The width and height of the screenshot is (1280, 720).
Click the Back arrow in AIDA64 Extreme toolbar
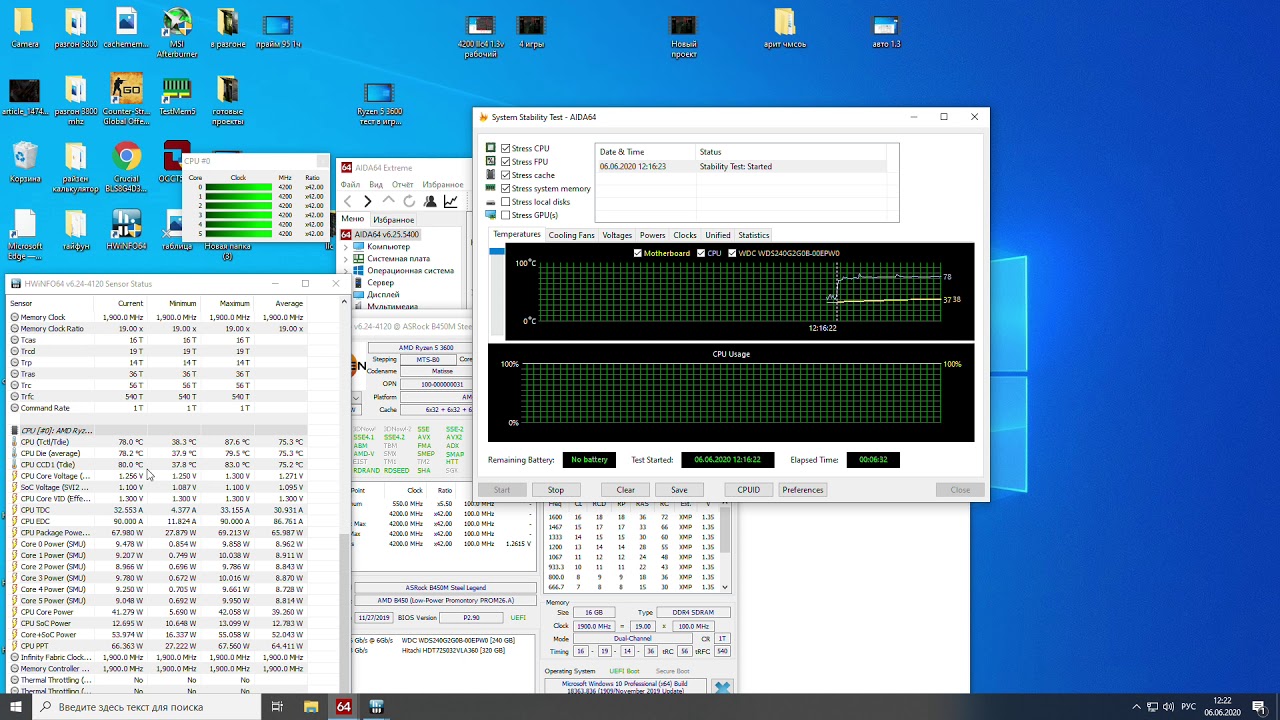tap(347, 202)
